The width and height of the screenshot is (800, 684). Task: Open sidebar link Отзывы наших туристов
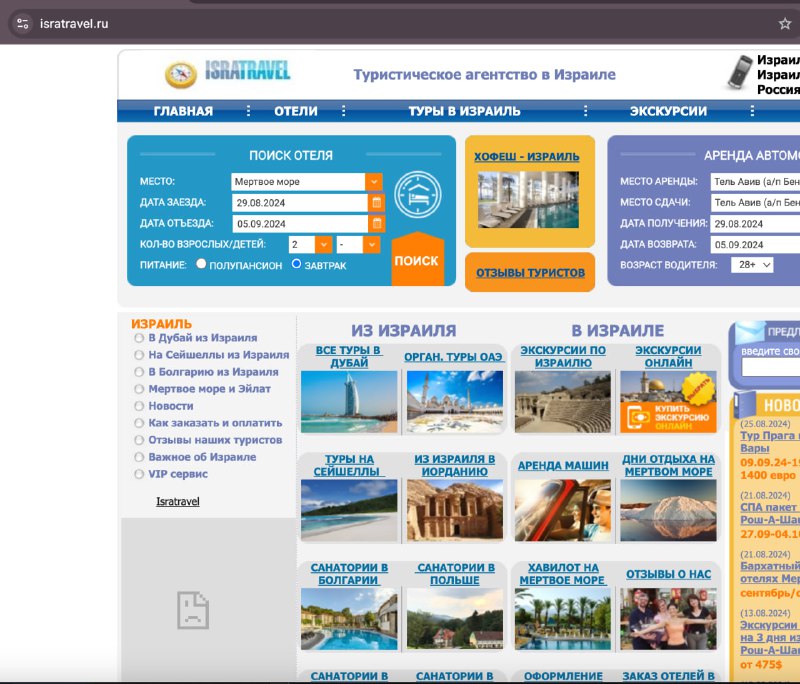point(215,440)
